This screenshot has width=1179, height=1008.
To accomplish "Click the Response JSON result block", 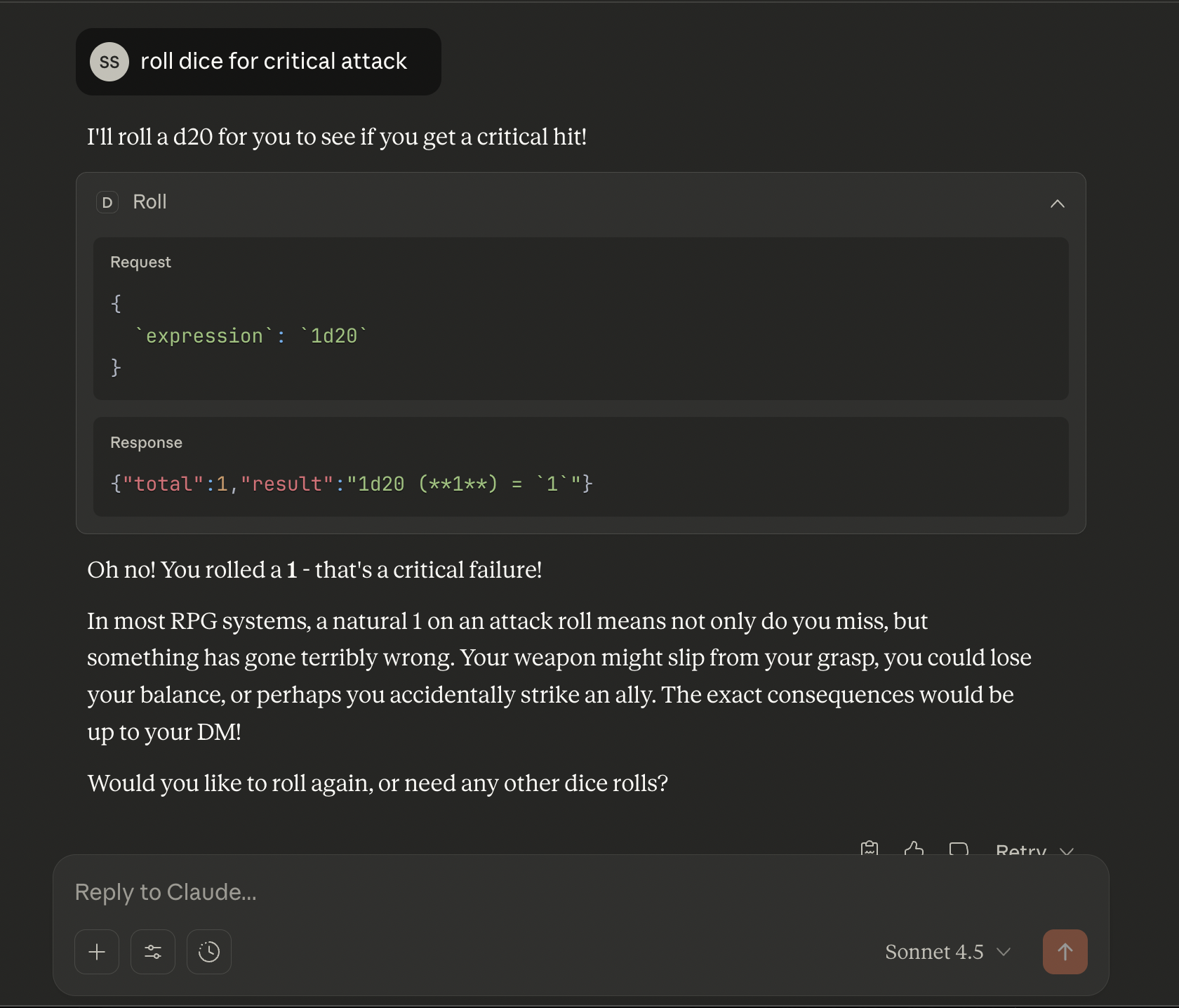I will coord(581,467).
